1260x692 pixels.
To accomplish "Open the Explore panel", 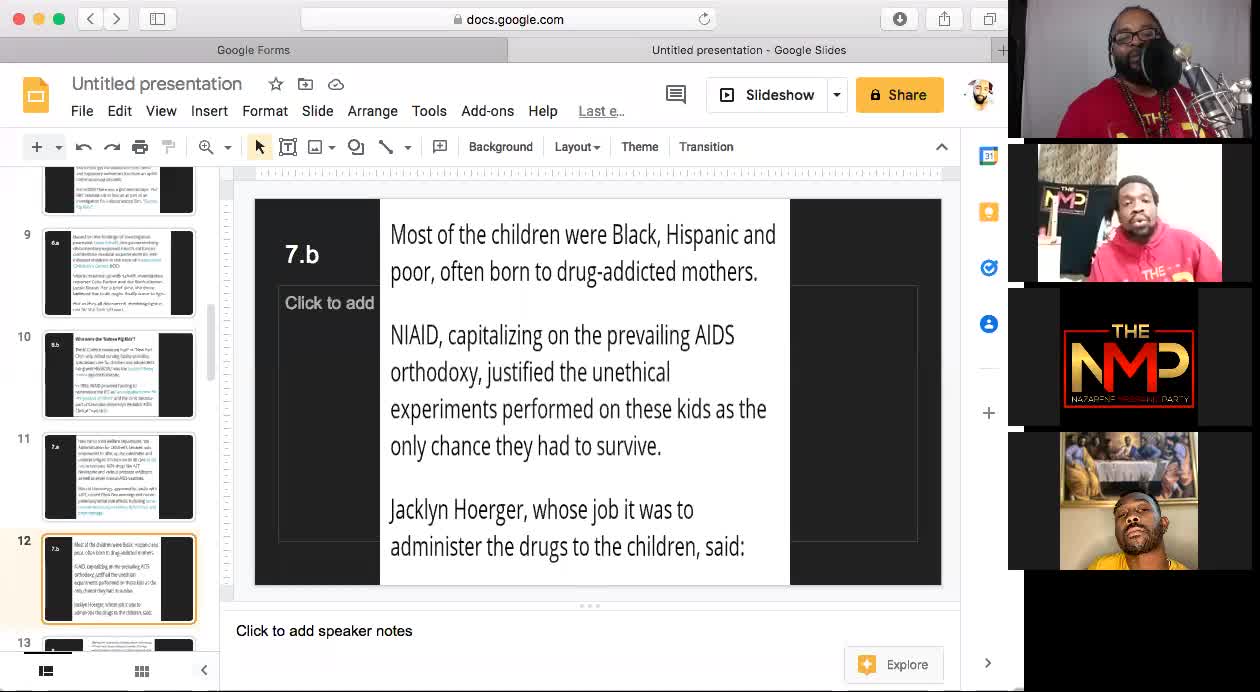I will click(894, 665).
